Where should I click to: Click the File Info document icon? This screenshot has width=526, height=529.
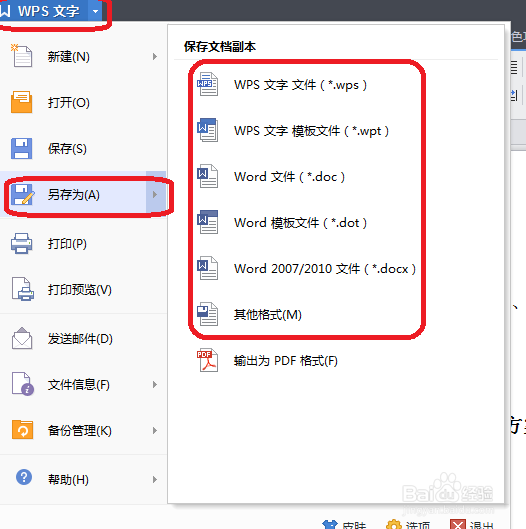pyautogui.click(x=23, y=384)
